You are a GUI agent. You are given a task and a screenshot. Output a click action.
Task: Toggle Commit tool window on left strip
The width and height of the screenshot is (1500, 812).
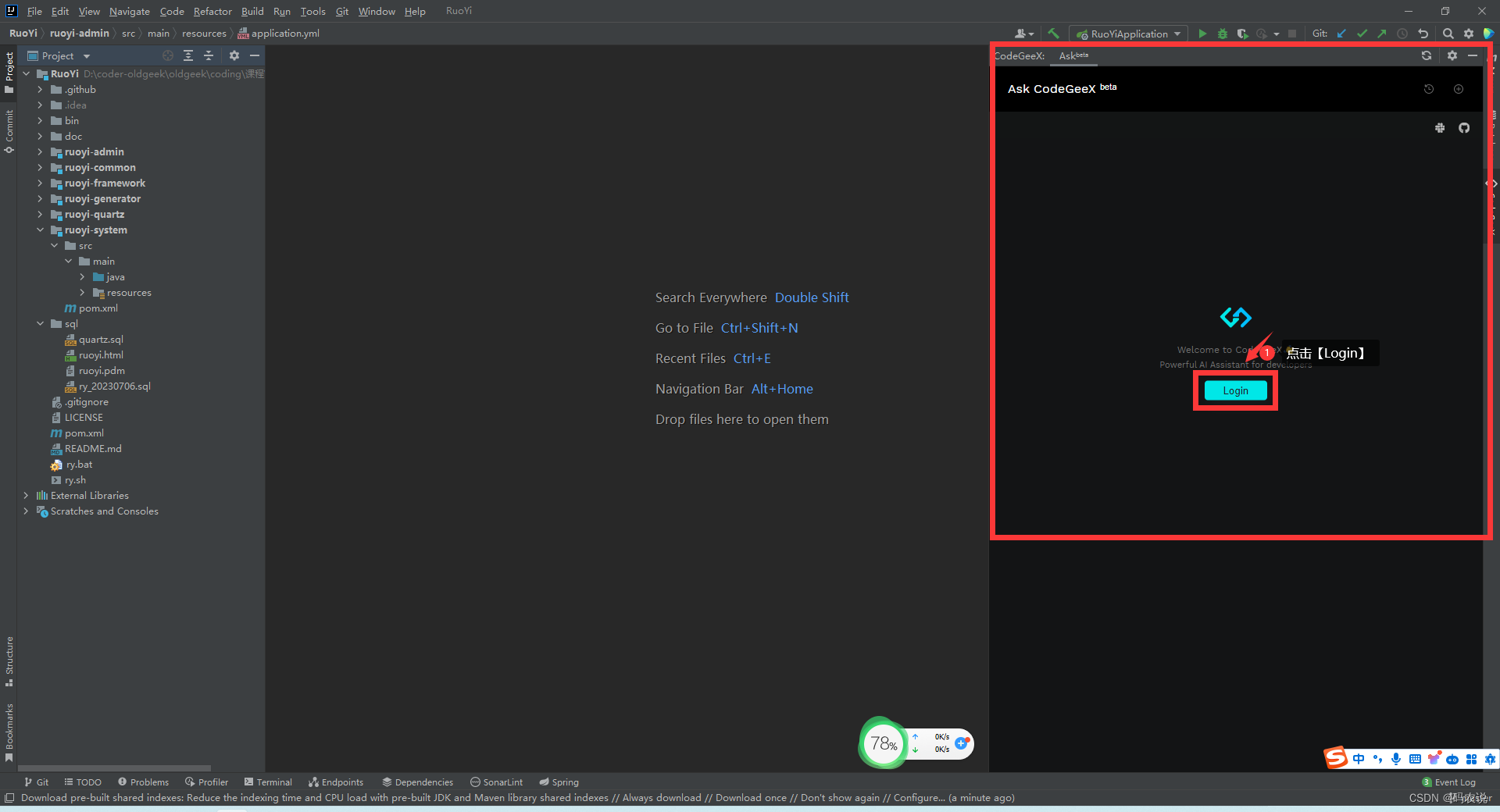click(9, 131)
